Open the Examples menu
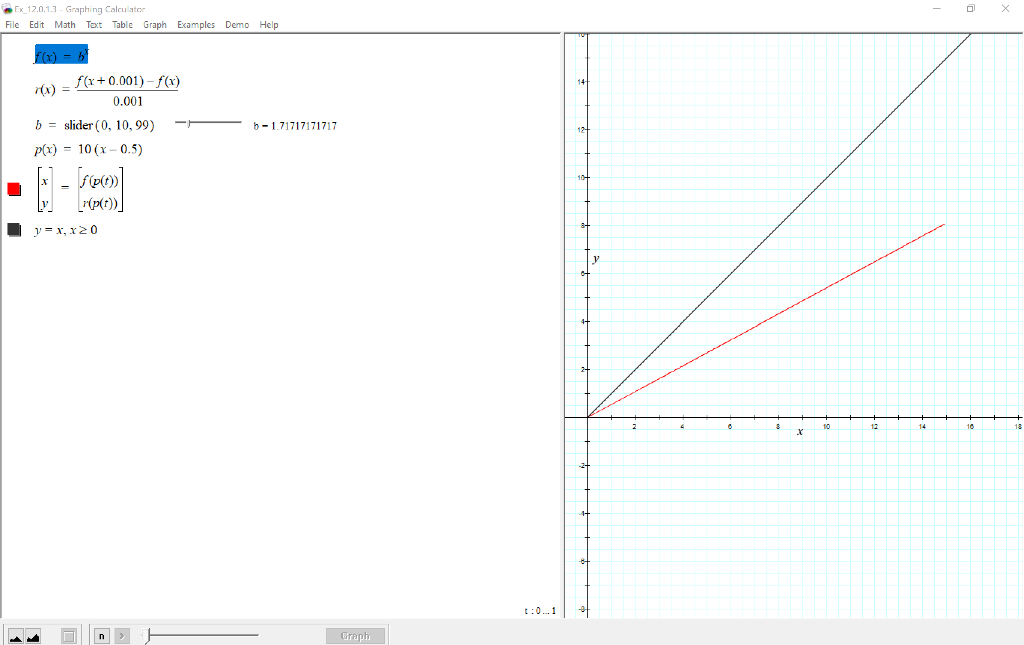 pyautogui.click(x=196, y=25)
